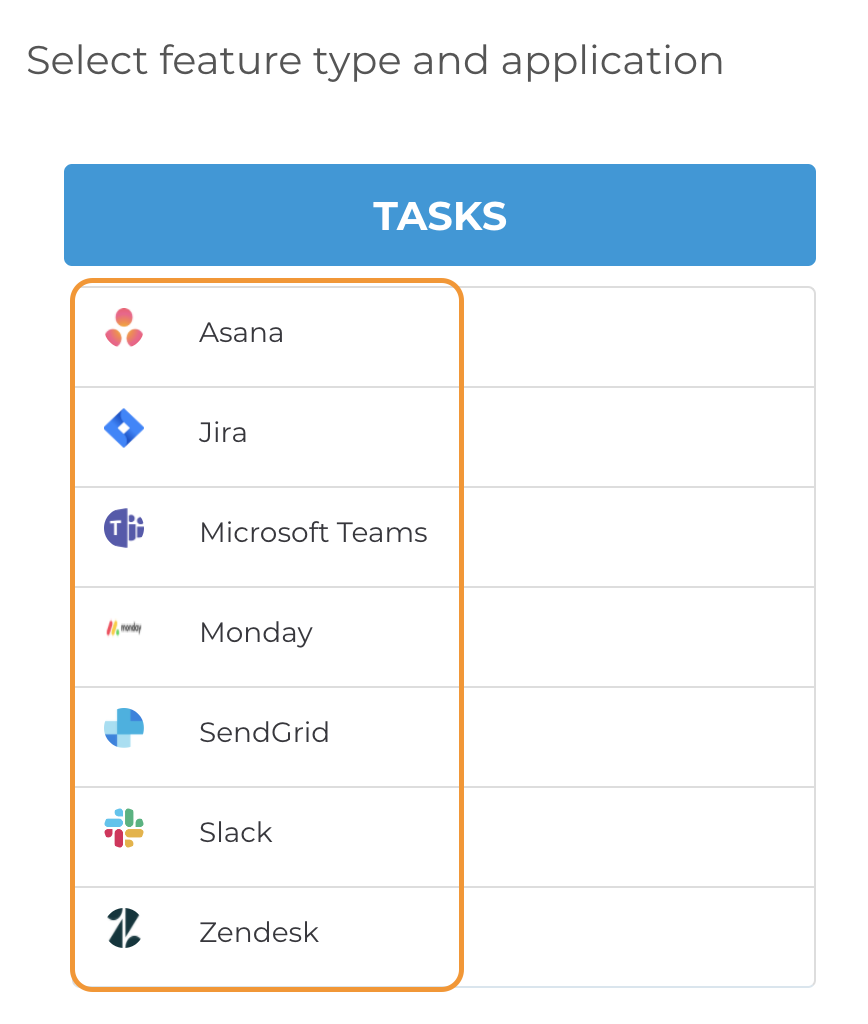Select the Asana text label

[241, 332]
